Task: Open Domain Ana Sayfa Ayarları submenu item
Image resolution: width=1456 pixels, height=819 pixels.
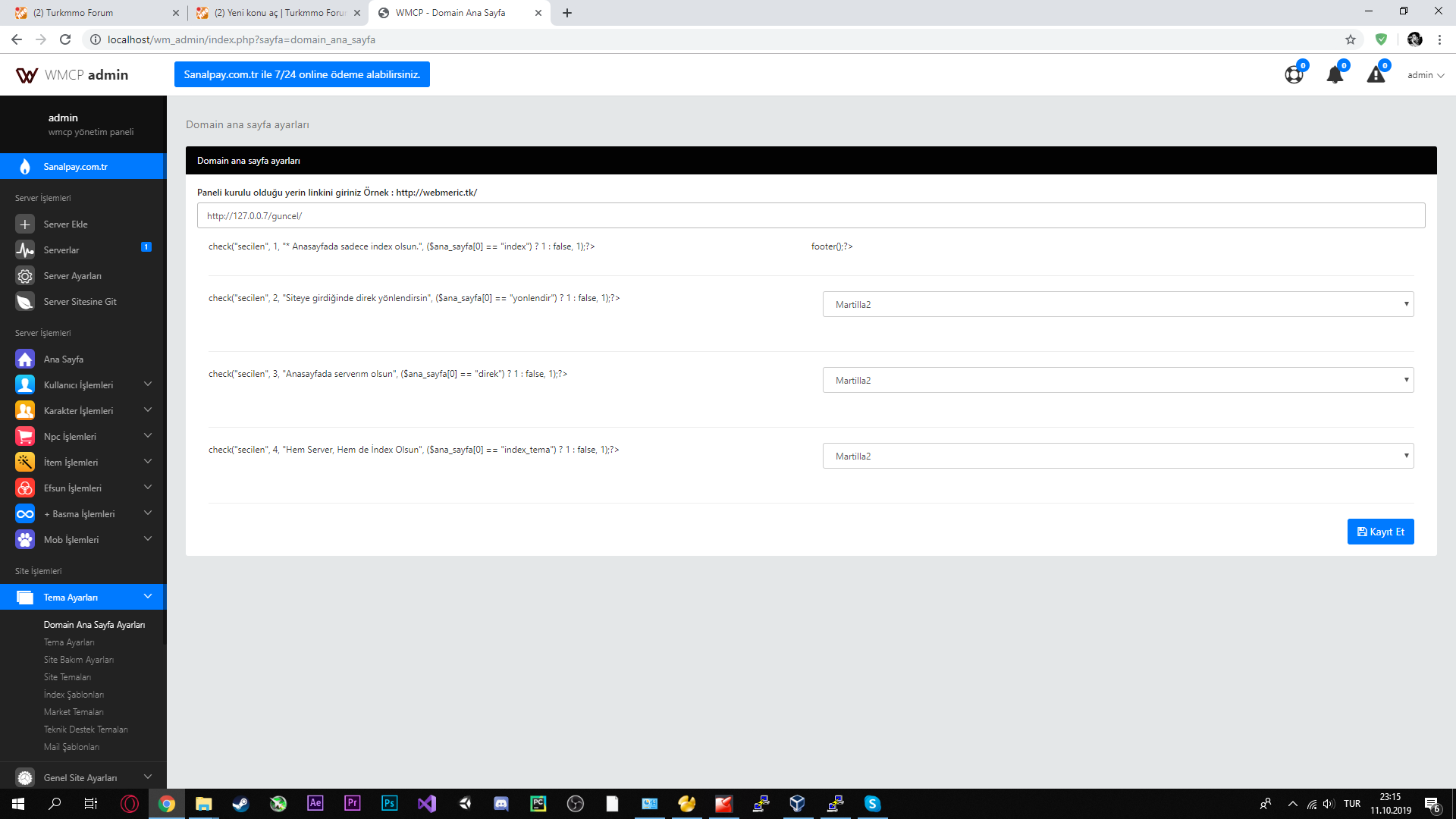Action: [94, 625]
